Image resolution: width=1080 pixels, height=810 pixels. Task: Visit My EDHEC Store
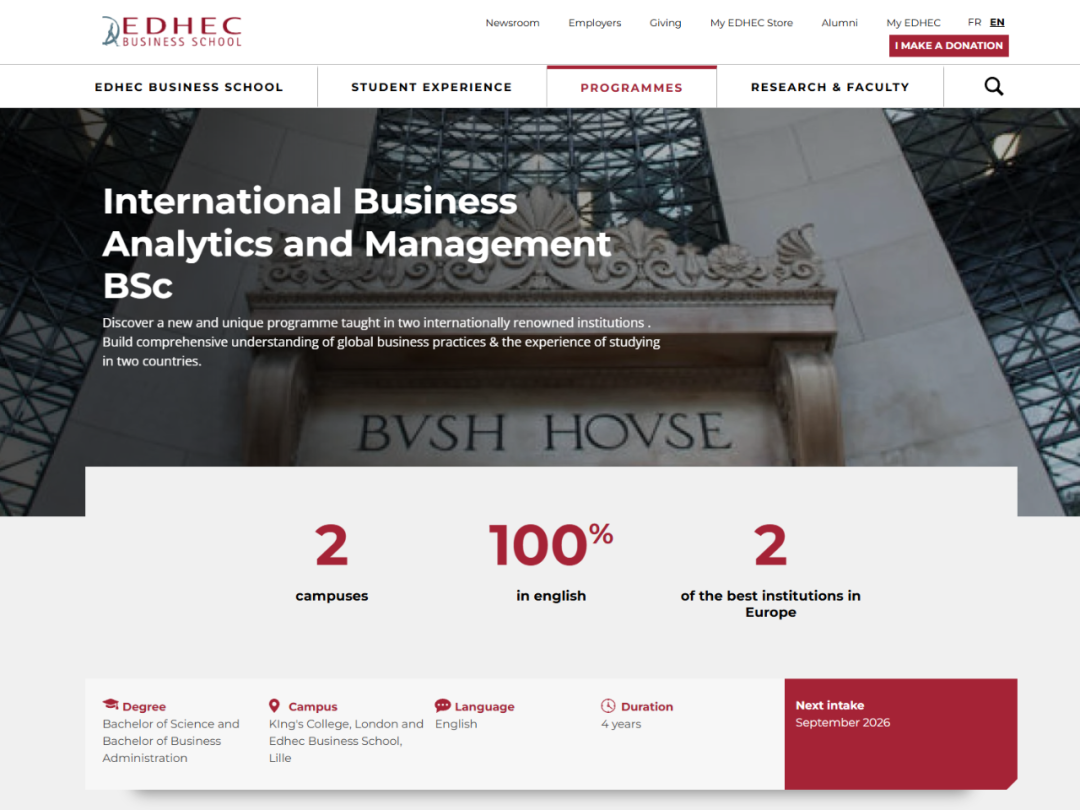(x=751, y=23)
